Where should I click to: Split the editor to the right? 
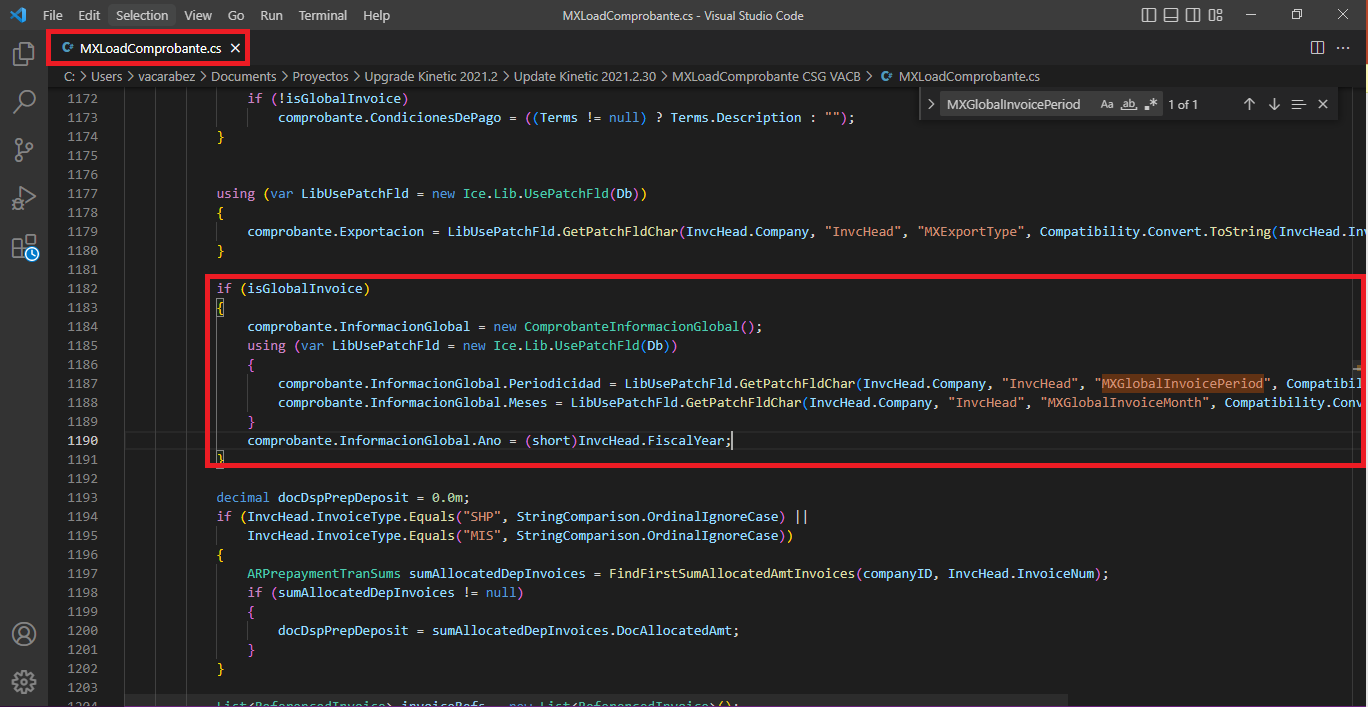pyautogui.click(x=1317, y=48)
